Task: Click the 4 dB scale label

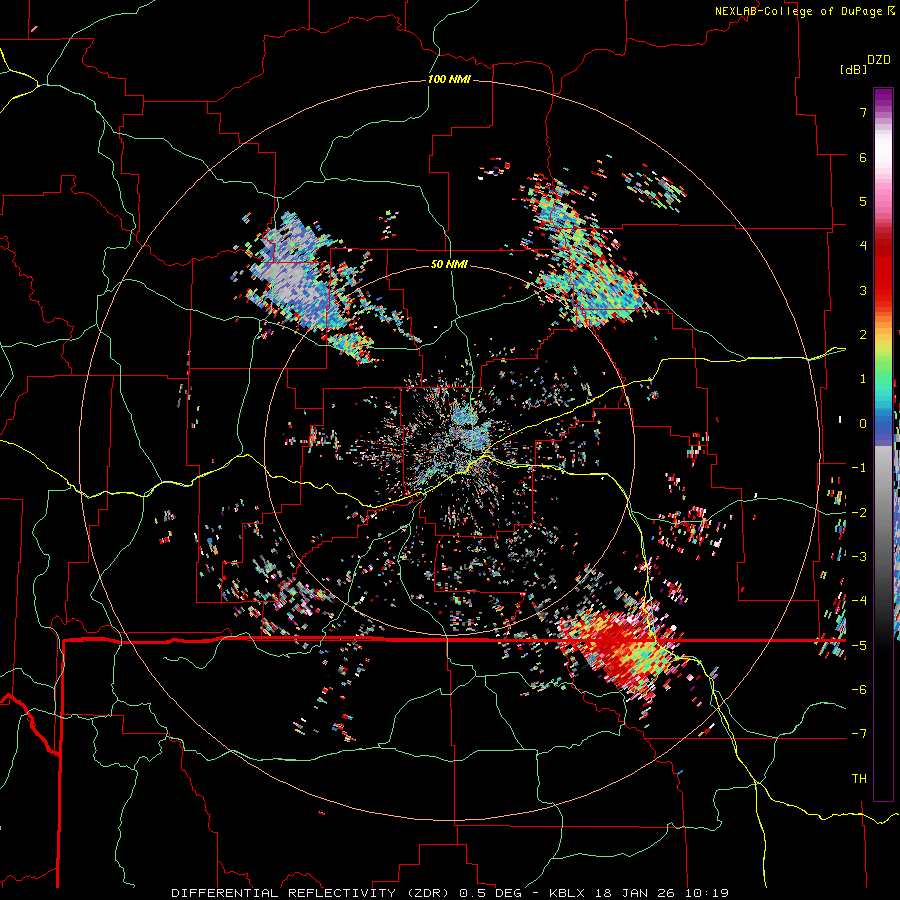Action: coord(863,246)
